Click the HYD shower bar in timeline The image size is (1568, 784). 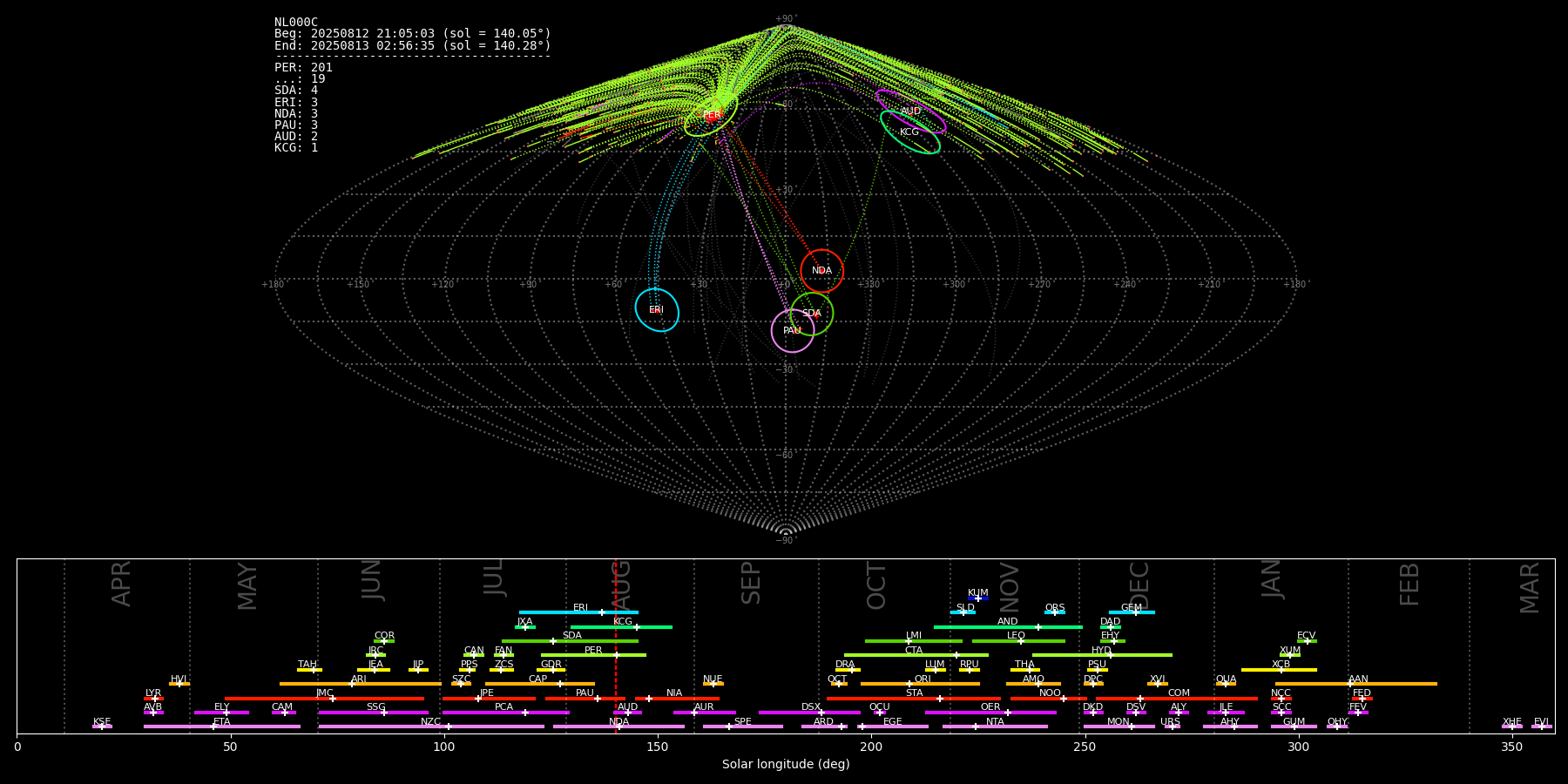[x=1102, y=655]
